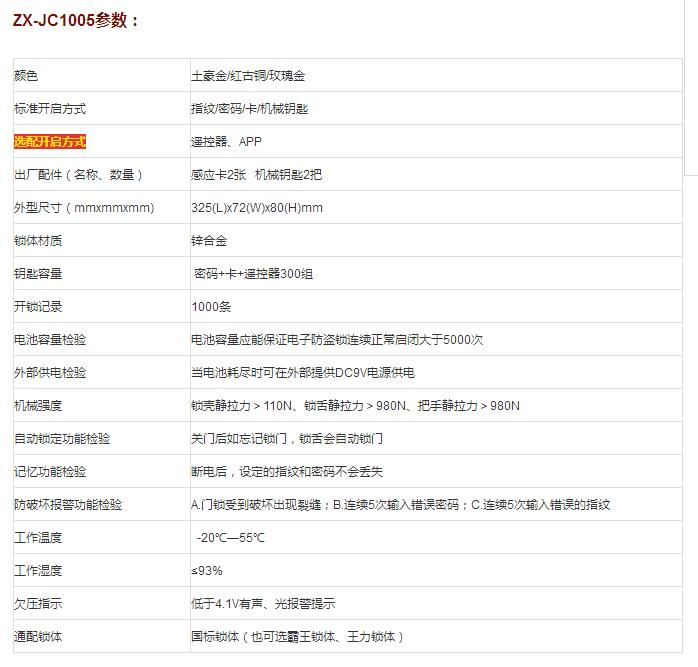Click the 电池容量检验 label
The height and width of the screenshot is (667, 698).
point(50,340)
